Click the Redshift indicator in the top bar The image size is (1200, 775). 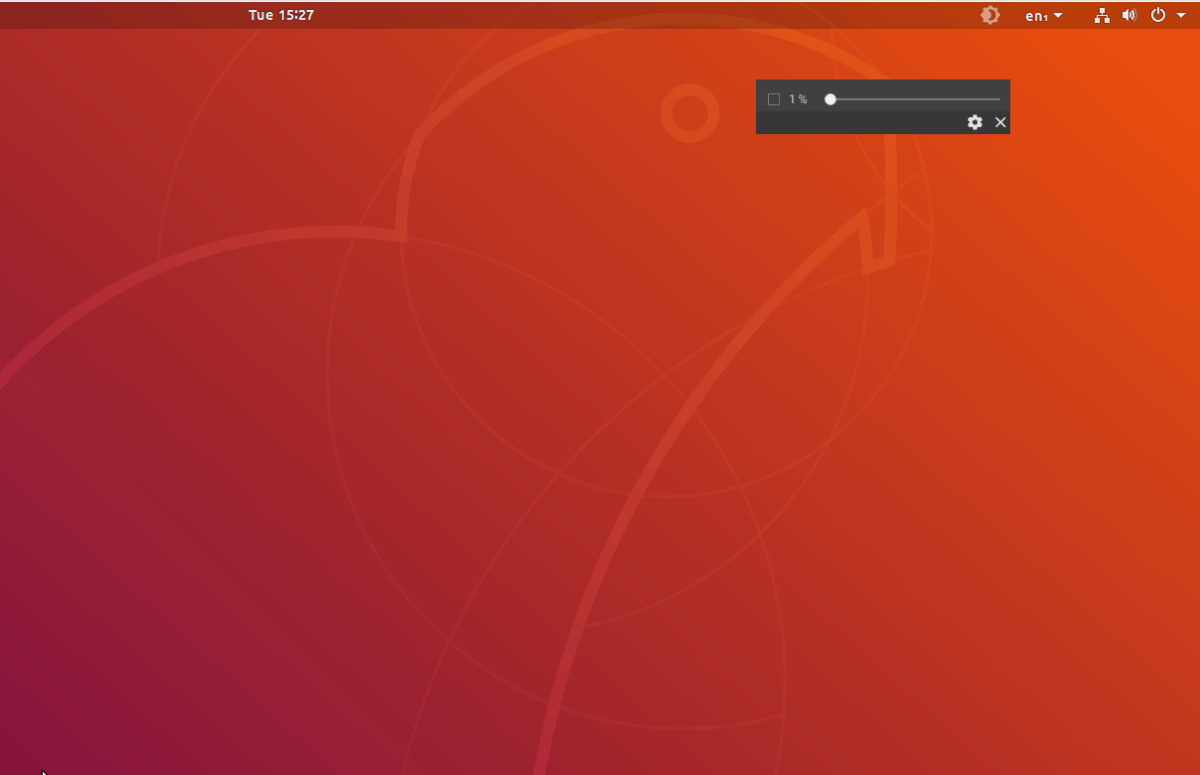click(989, 15)
